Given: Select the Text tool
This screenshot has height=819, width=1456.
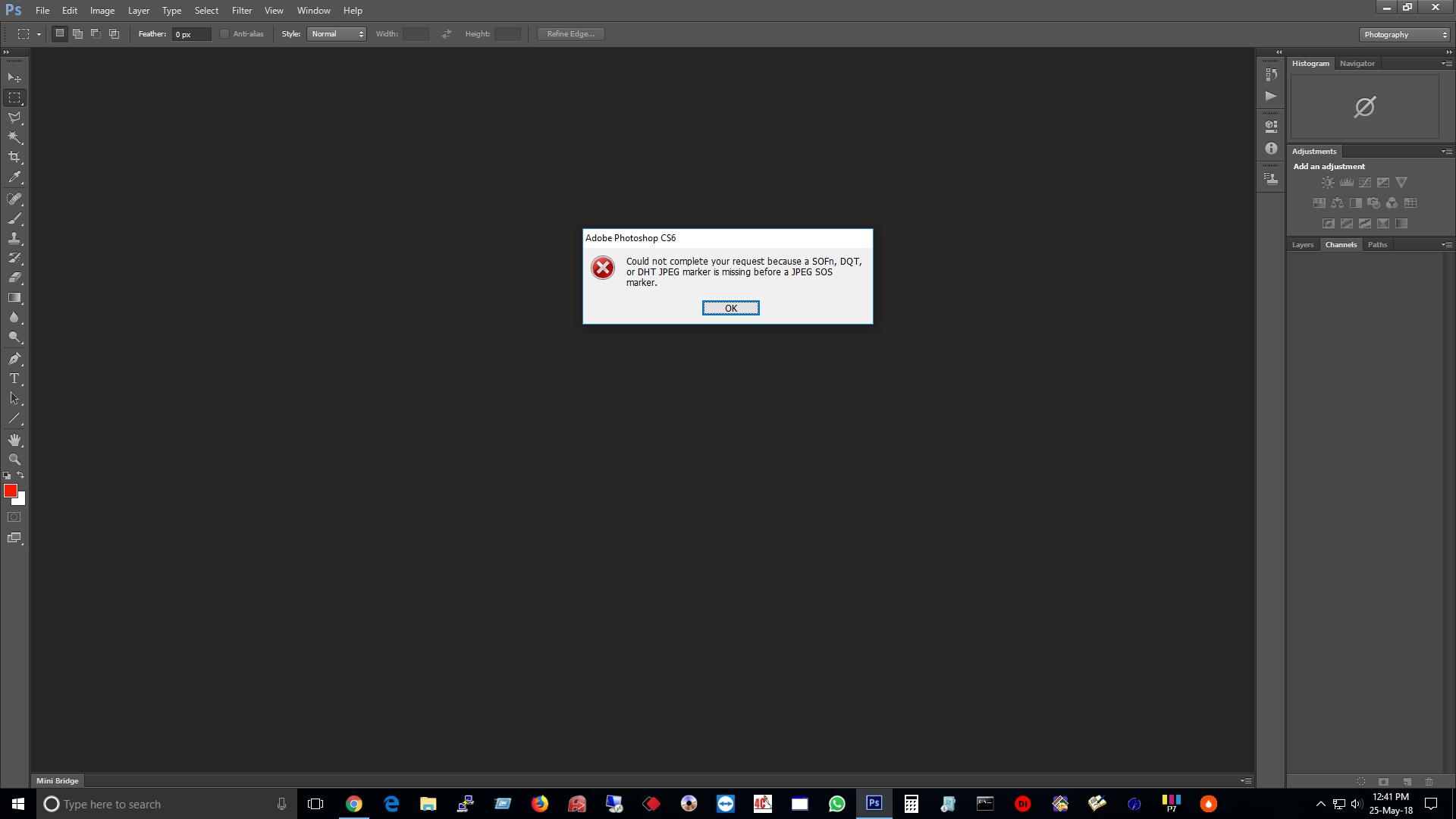Looking at the screenshot, I should 15,379.
